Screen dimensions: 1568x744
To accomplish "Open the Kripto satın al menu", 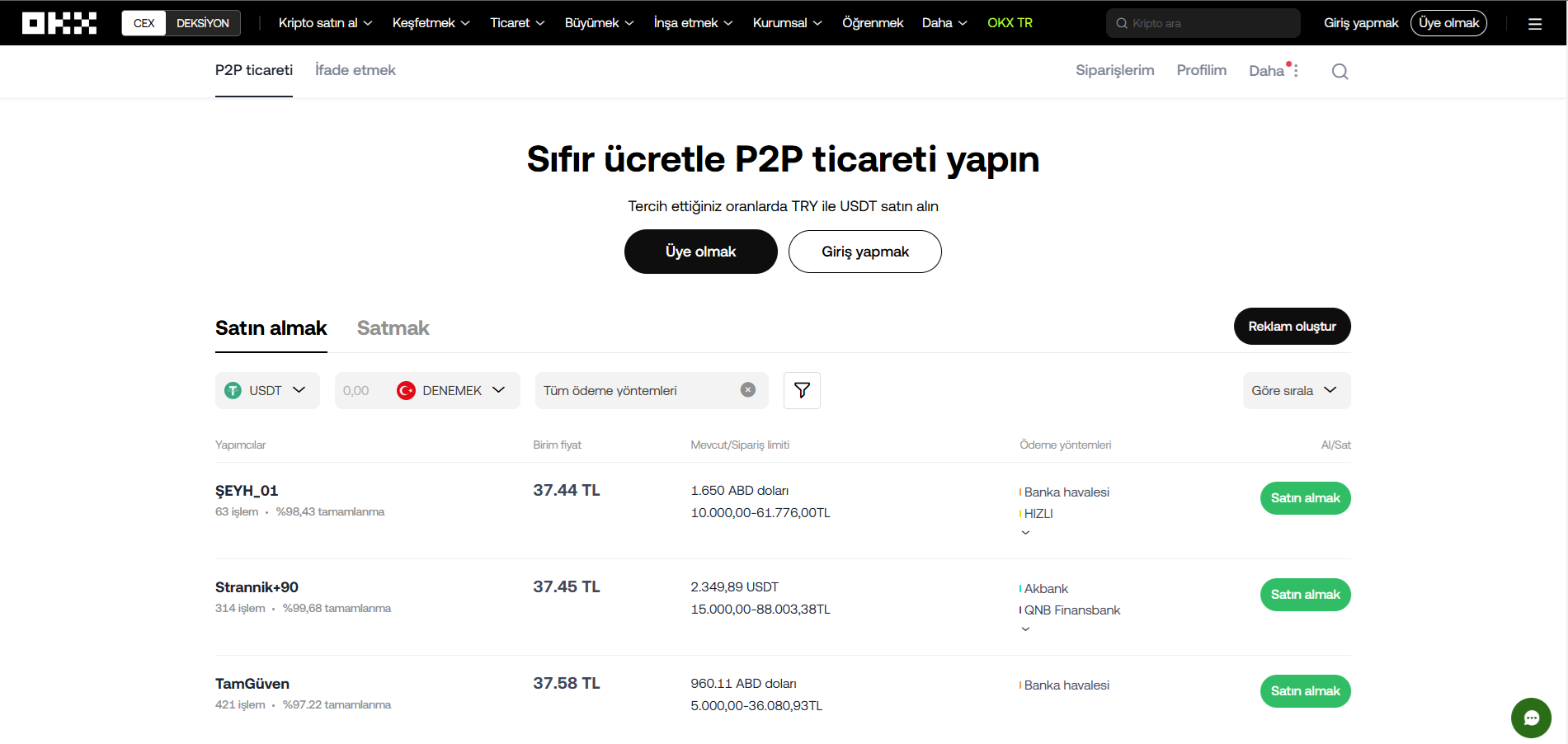I will point(324,22).
